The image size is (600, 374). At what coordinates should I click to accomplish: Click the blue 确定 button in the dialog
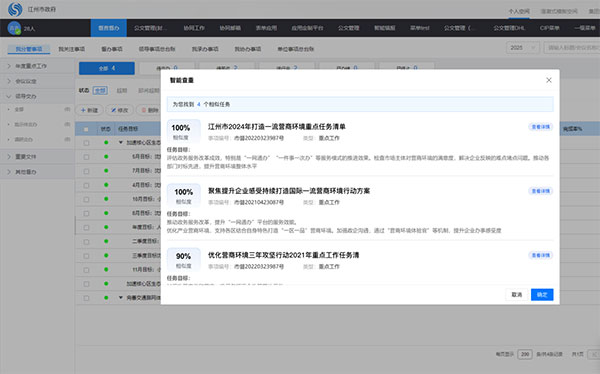point(542,294)
